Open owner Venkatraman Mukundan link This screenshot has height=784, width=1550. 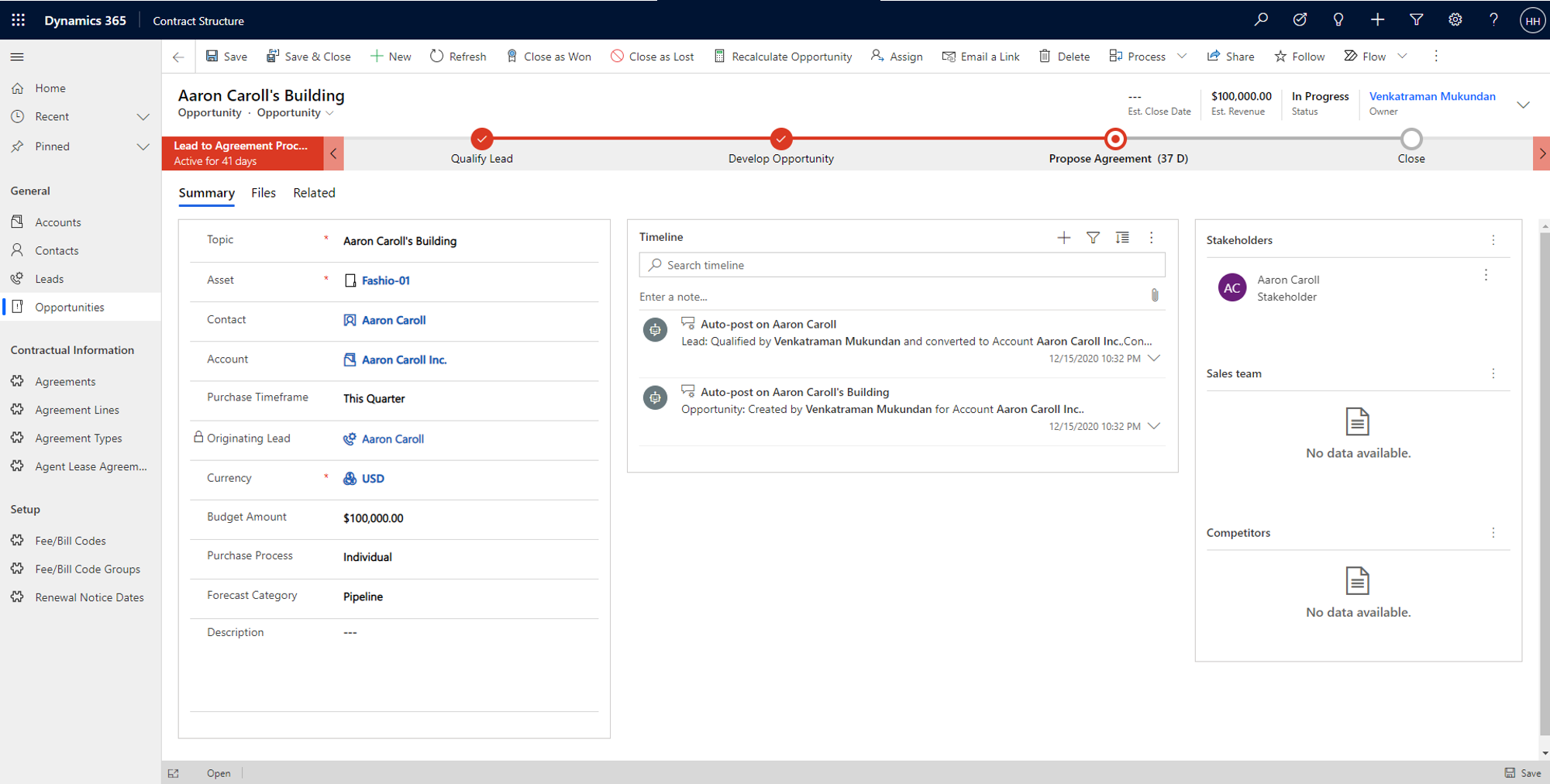click(x=1432, y=96)
